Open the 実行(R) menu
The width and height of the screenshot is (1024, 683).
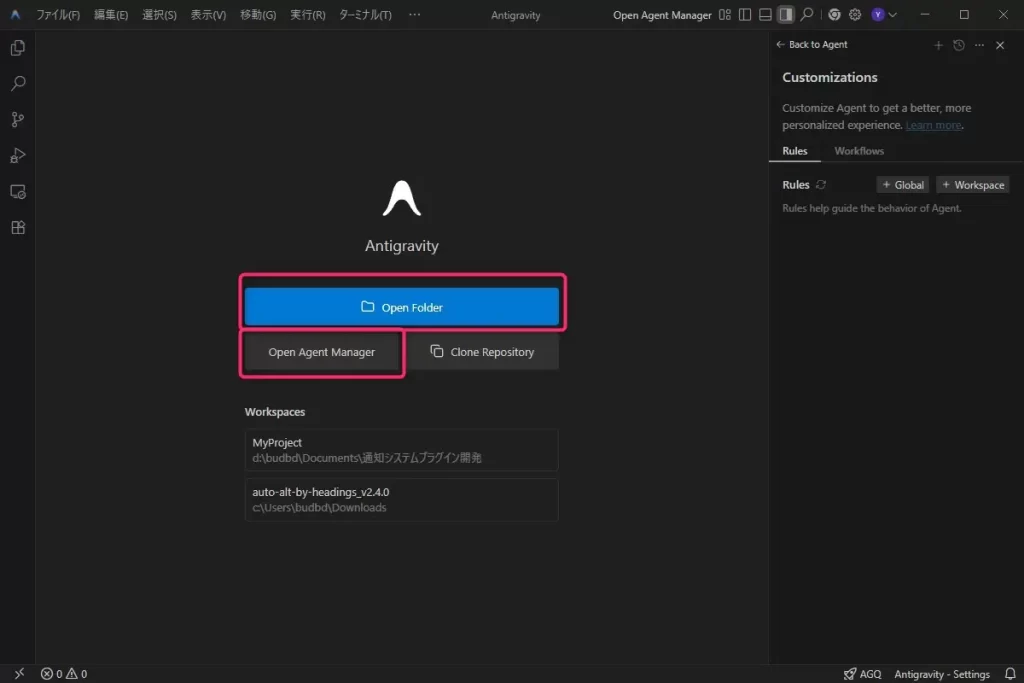(x=308, y=14)
